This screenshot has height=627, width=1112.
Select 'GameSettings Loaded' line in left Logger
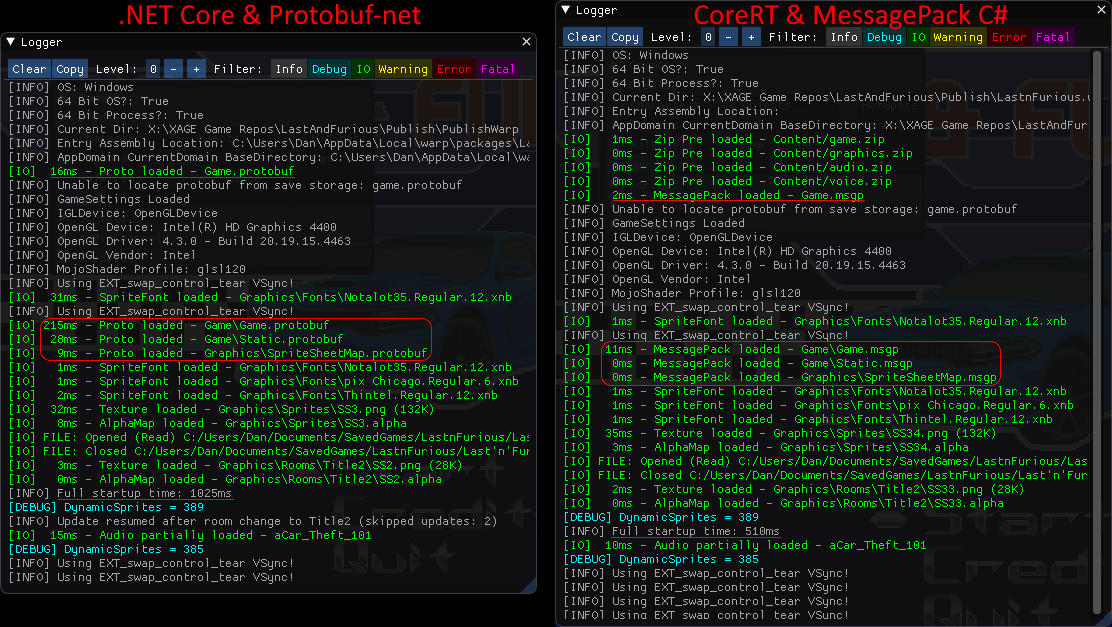99,199
